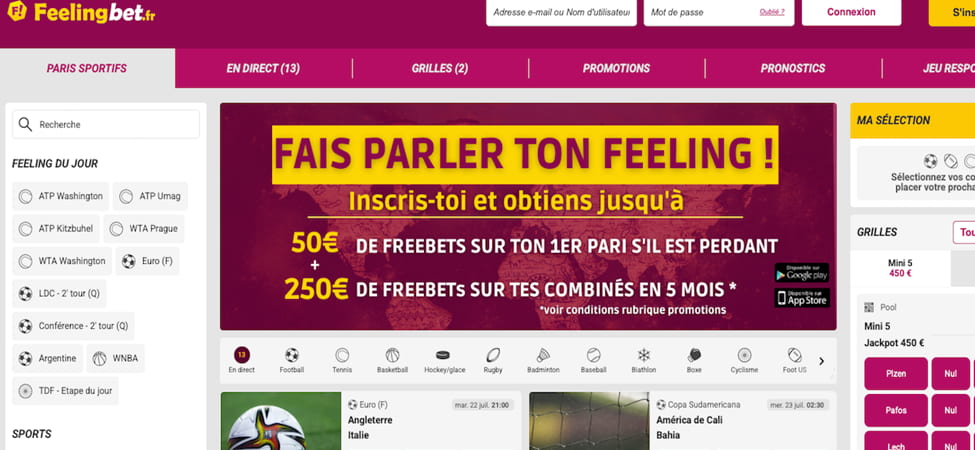Click the App Store download badge
The width and height of the screenshot is (975, 450).
tap(802, 298)
